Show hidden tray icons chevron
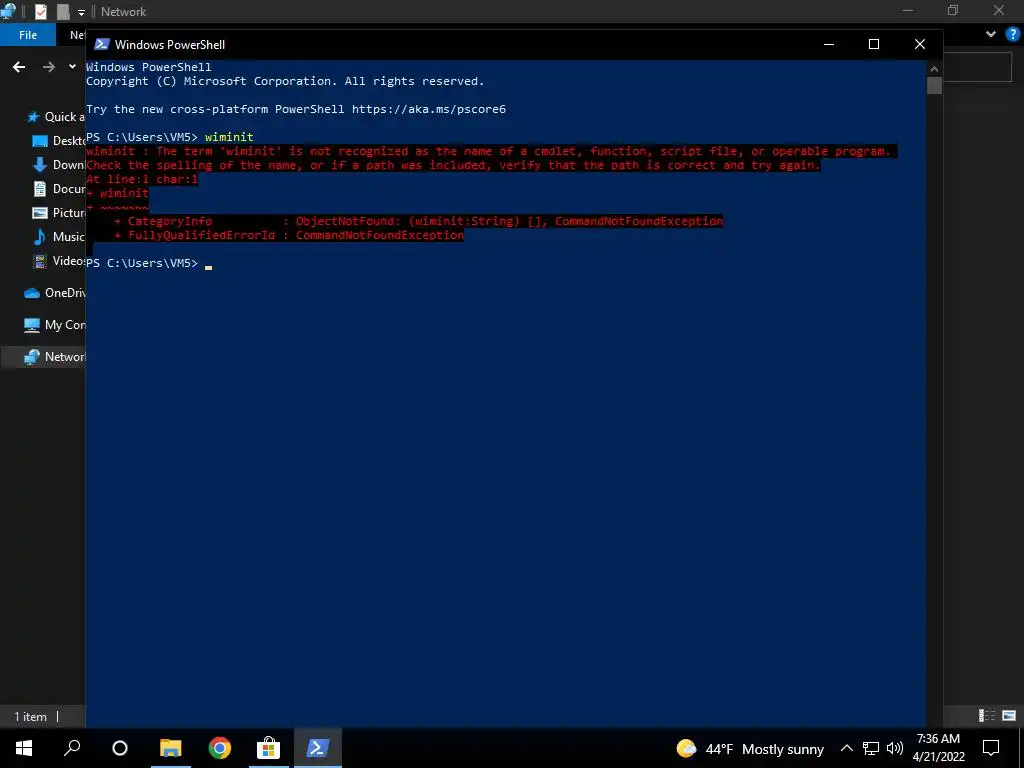The width and height of the screenshot is (1024, 768). click(846, 748)
